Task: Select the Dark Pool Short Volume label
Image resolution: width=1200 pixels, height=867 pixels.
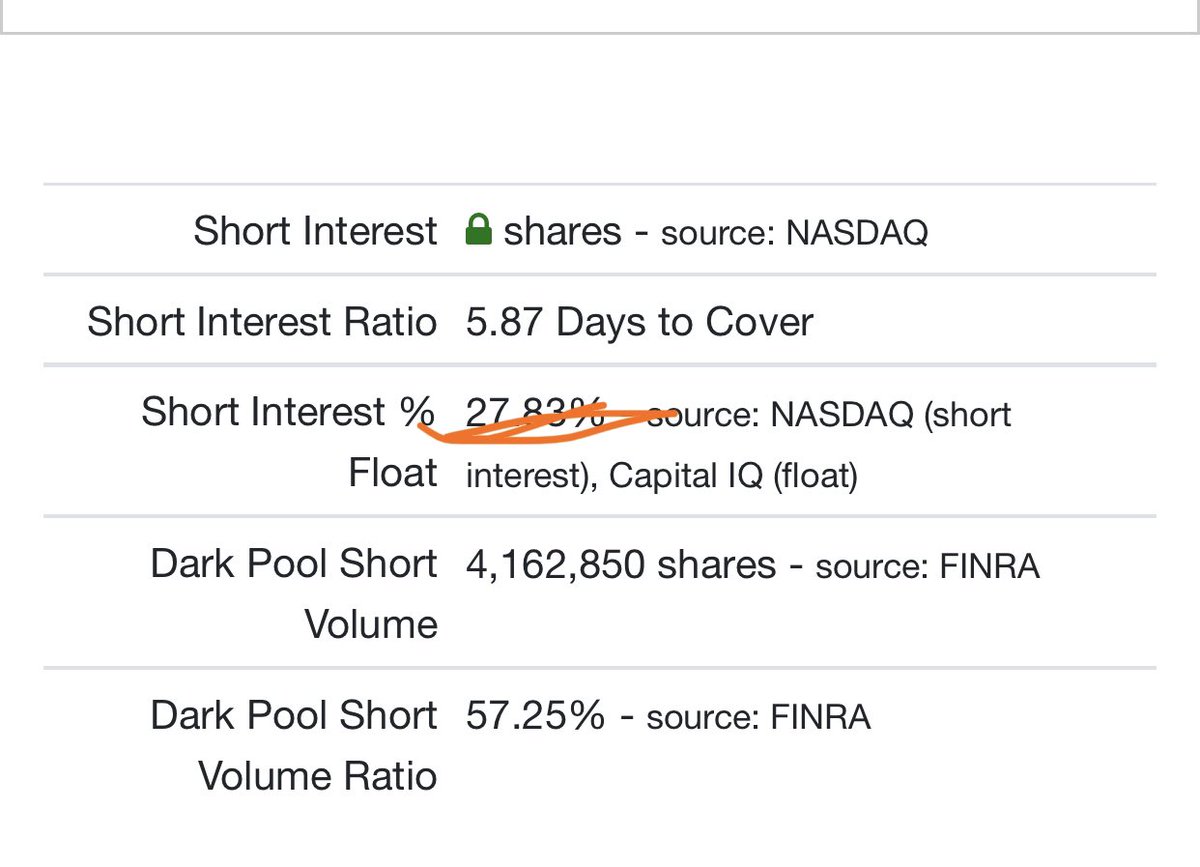Action: (294, 594)
